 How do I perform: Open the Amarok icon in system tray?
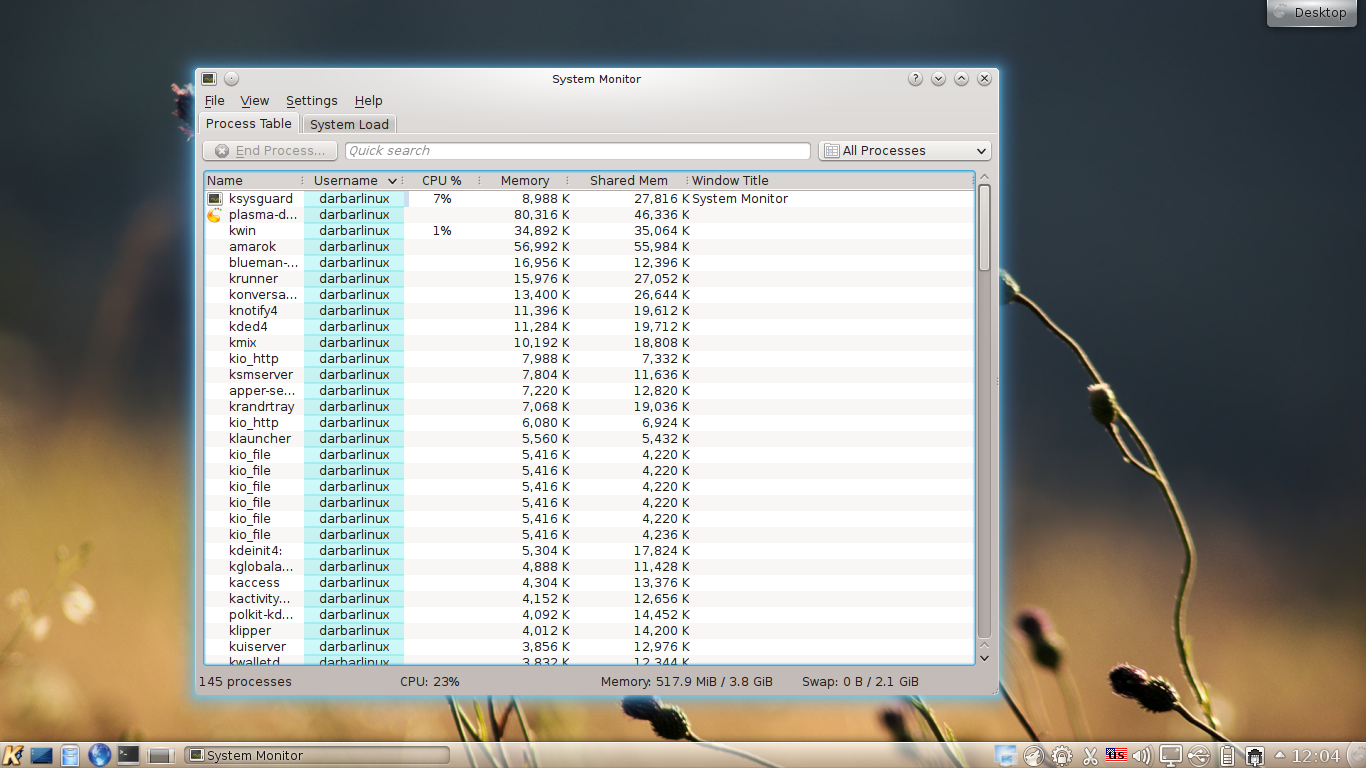[1034, 755]
